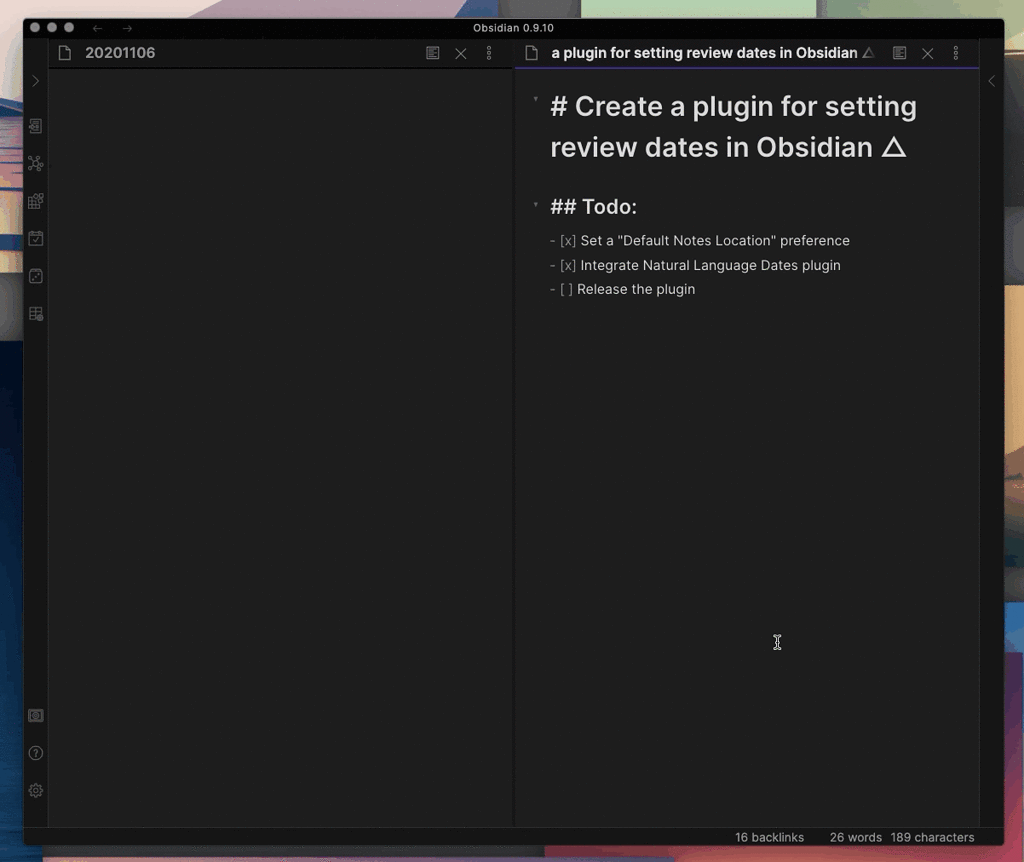Screen dimensions: 1024x862
Task: Uncheck the Natural Language Dates task
Action: coord(568,265)
